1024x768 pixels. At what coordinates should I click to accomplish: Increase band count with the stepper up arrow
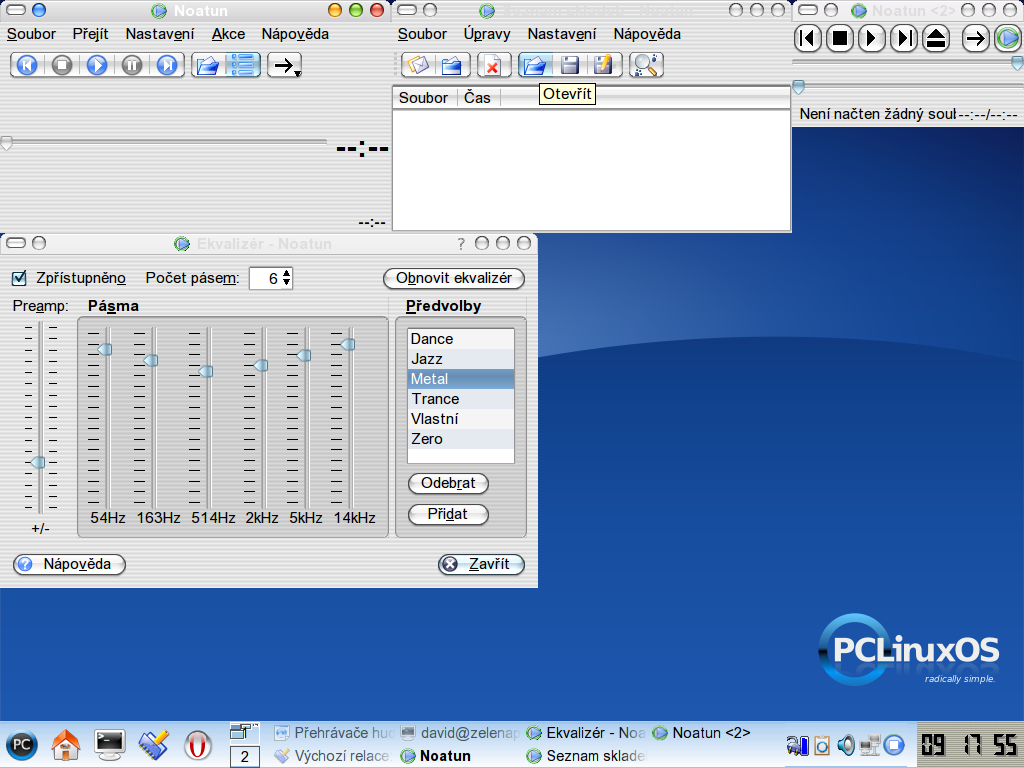click(x=286, y=273)
